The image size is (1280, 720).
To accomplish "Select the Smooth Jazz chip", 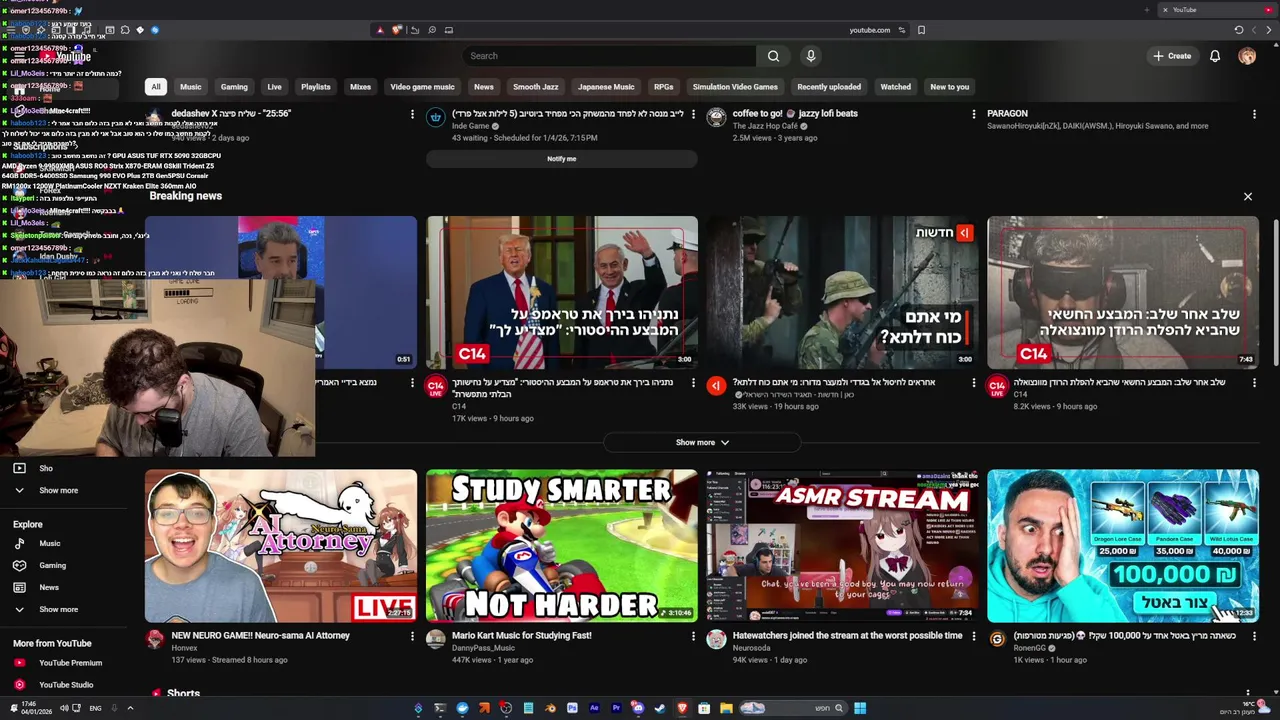I will click(x=535, y=87).
